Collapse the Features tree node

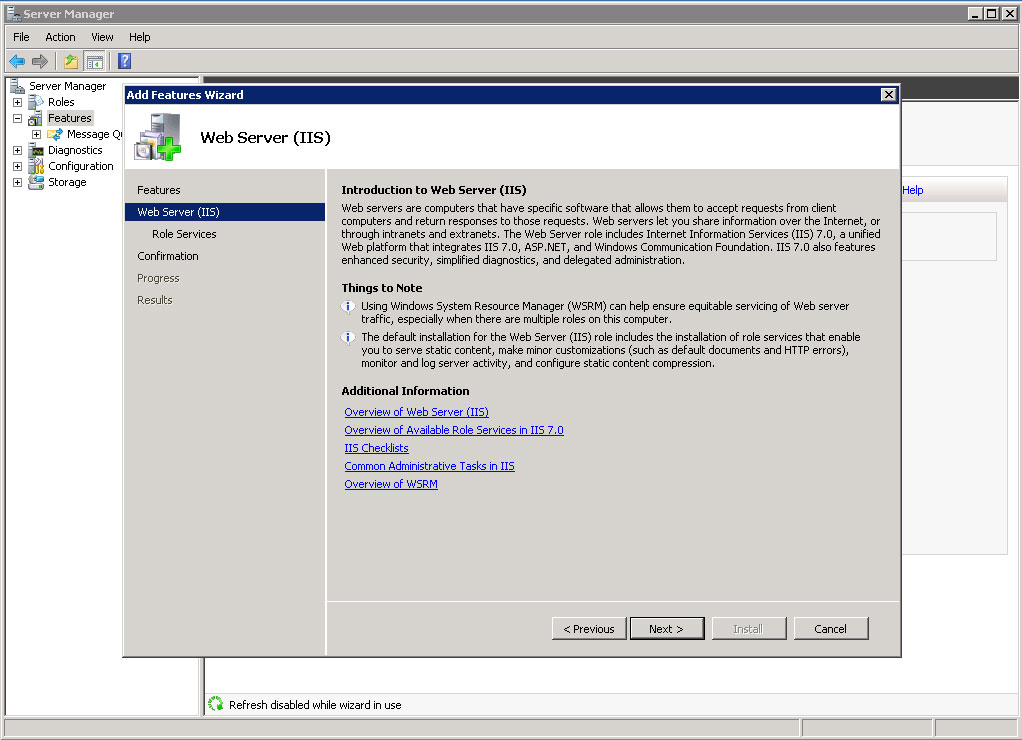18,119
